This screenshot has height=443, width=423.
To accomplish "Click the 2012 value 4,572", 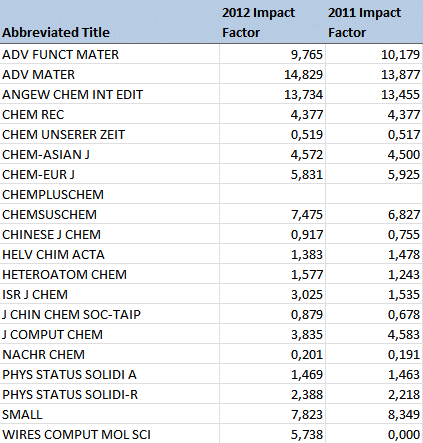I will click(307, 155).
